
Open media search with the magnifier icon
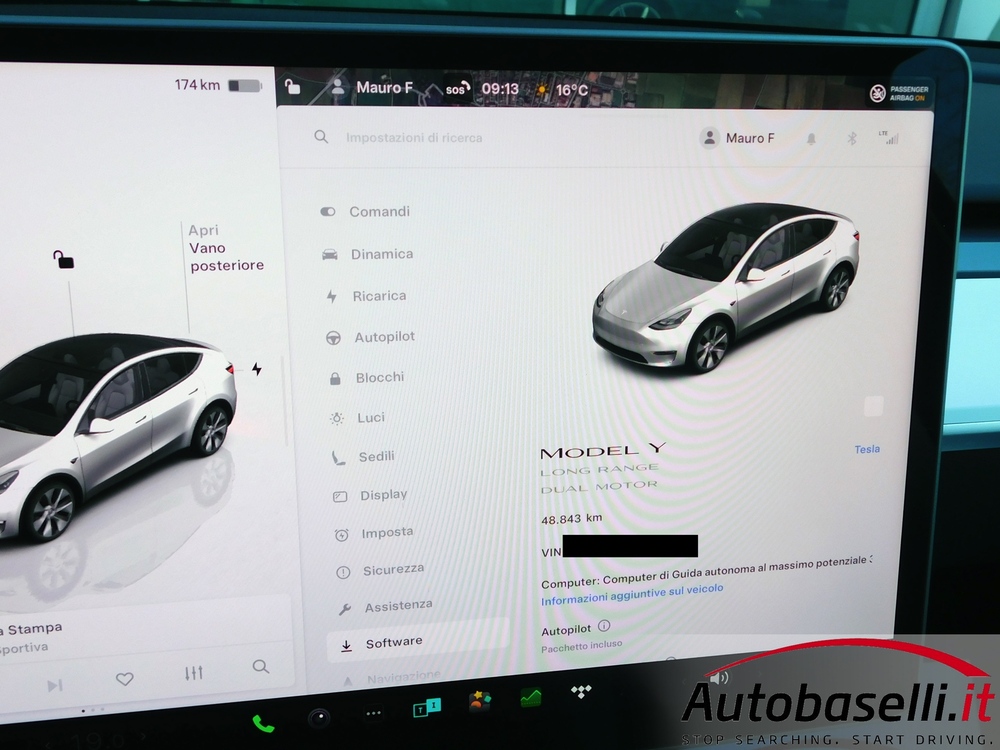260,667
